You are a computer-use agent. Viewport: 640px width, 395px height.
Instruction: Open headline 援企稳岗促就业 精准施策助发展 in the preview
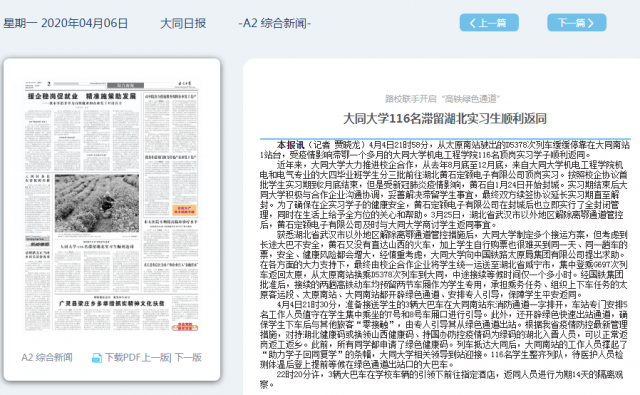pyautogui.click(x=82, y=96)
